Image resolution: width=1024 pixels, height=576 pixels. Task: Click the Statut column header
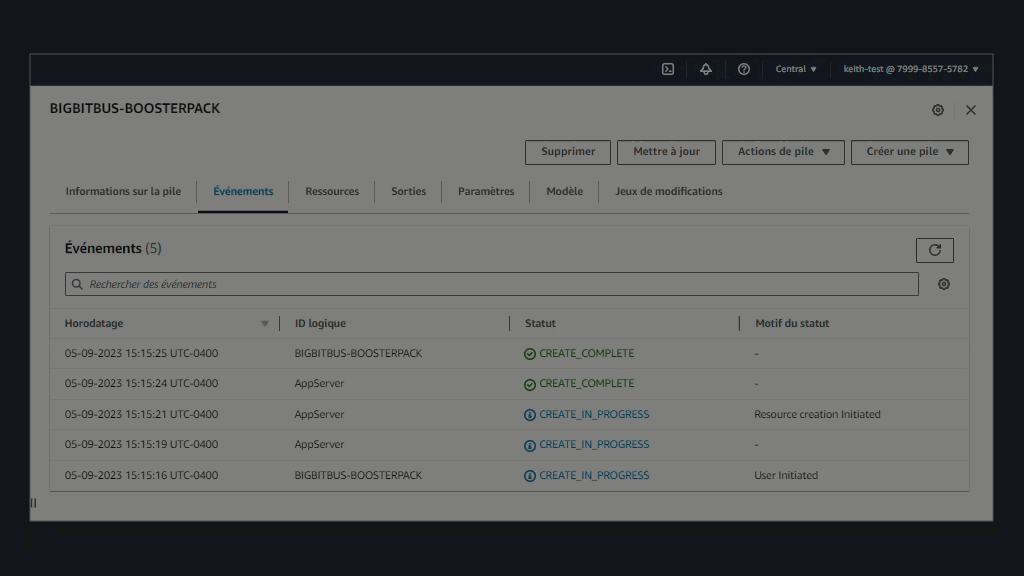[540, 323]
